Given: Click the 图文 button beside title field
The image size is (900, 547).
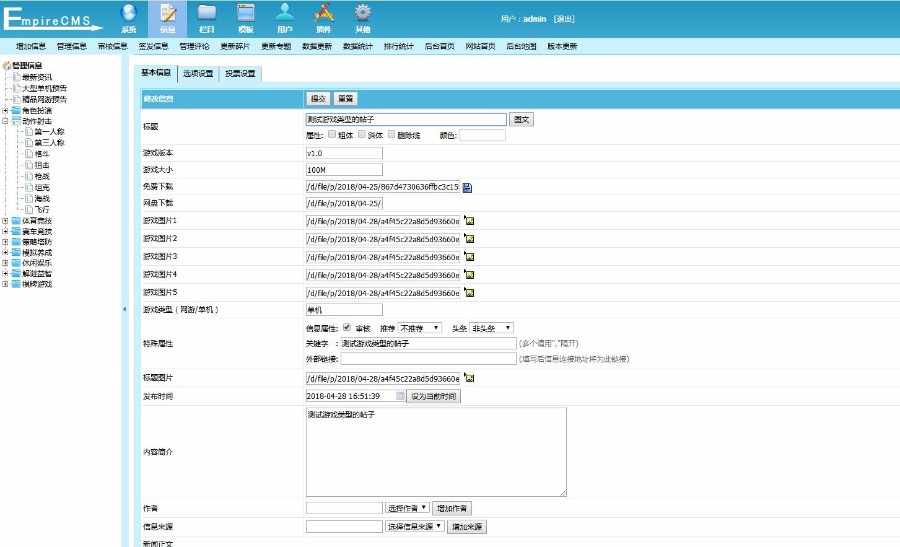Looking at the screenshot, I should [522, 119].
